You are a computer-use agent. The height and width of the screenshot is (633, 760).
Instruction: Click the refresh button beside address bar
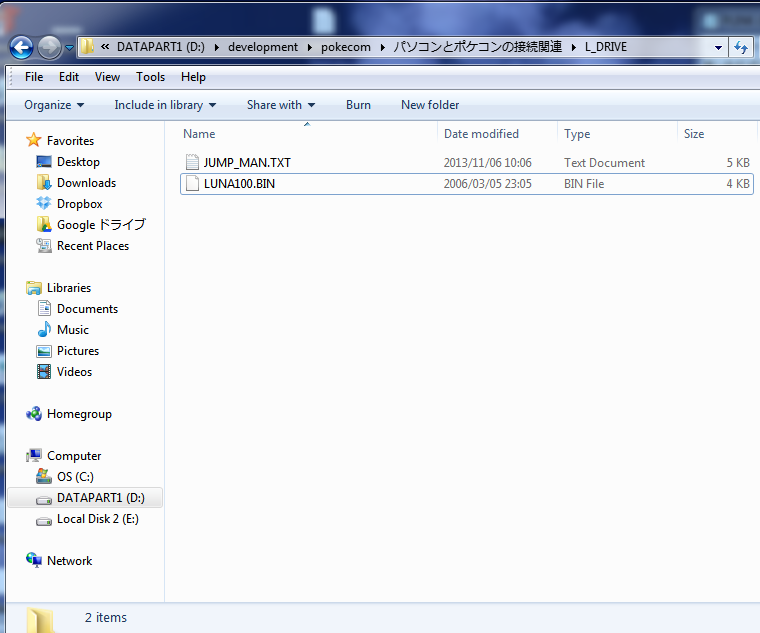(742, 47)
